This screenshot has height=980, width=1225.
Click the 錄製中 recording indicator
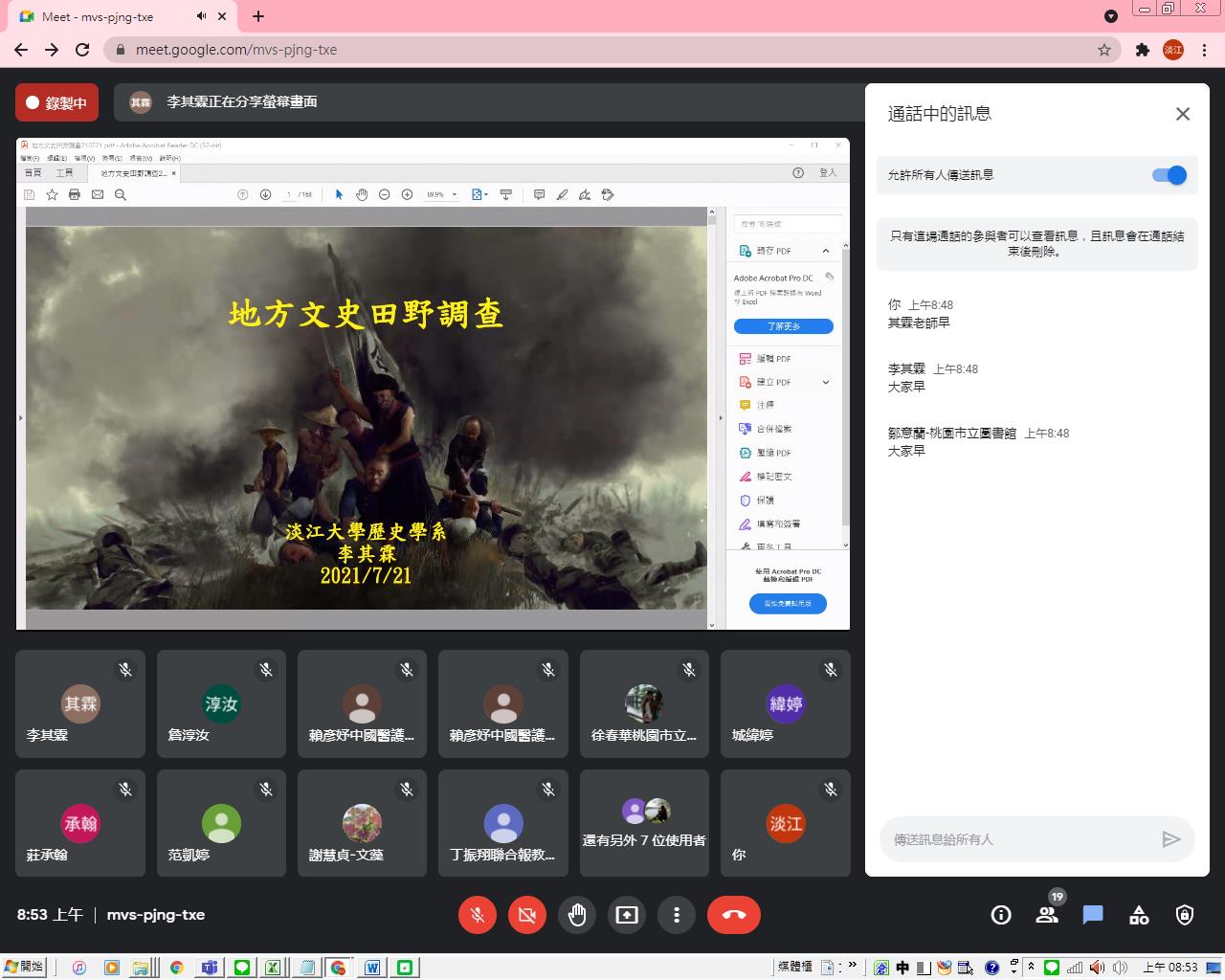(x=57, y=102)
